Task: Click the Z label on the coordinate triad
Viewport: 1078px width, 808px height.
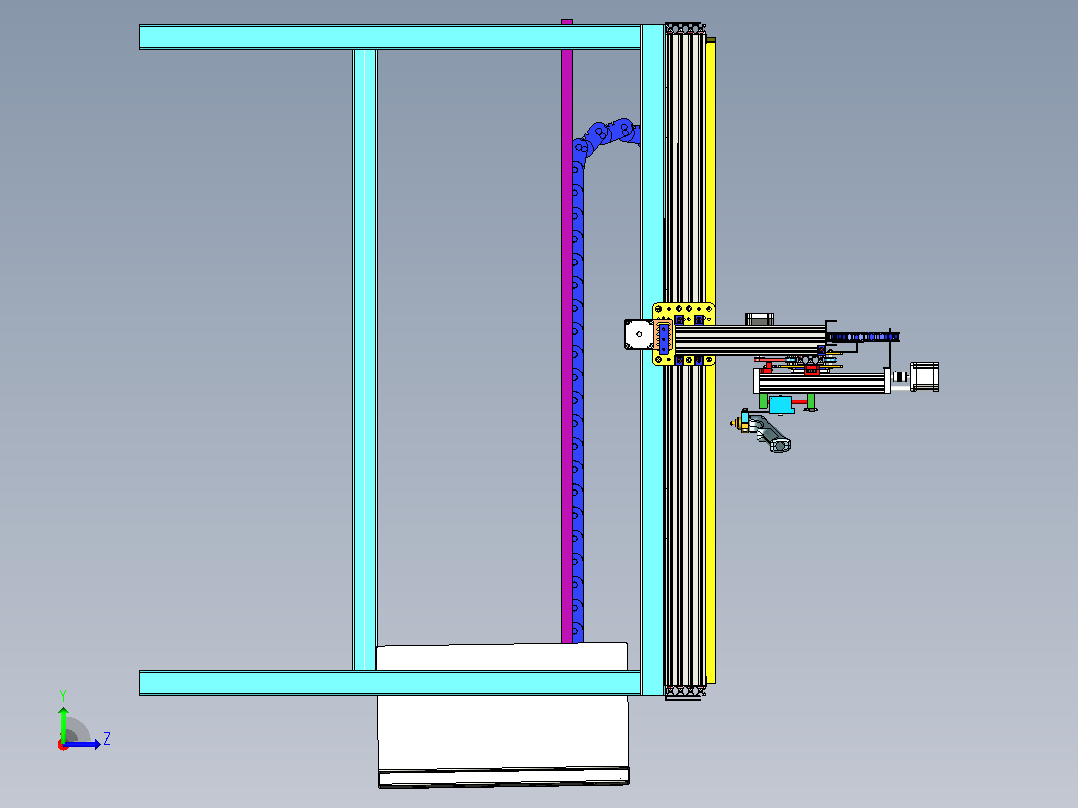Action: coord(107,739)
